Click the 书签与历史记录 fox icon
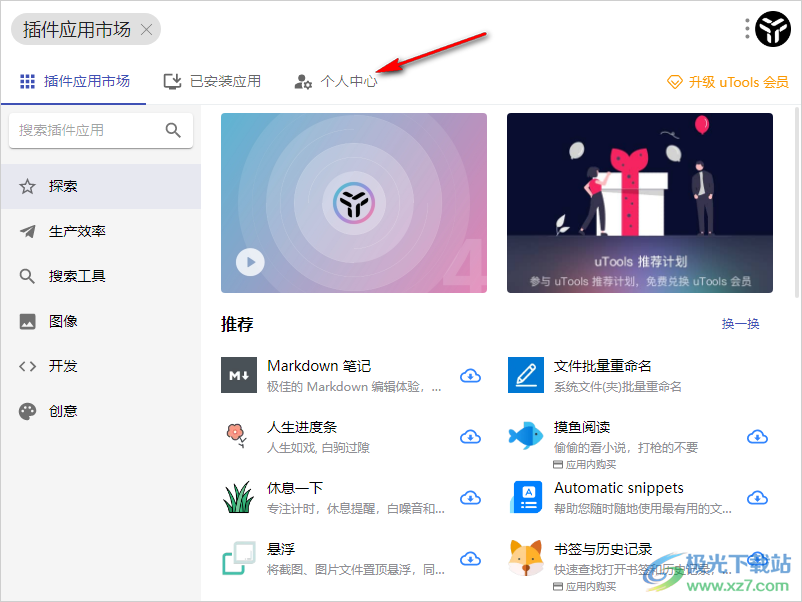This screenshot has height=602, width=802. tap(526, 558)
